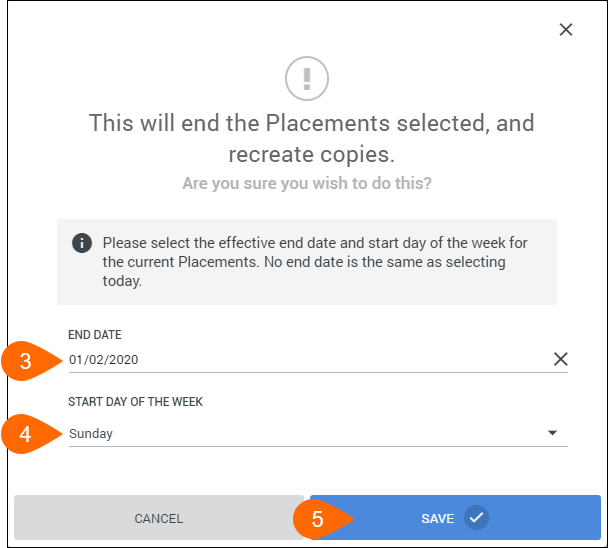Click the SAVE button label
Image resolution: width=608 pixels, height=548 pixels.
tap(437, 519)
